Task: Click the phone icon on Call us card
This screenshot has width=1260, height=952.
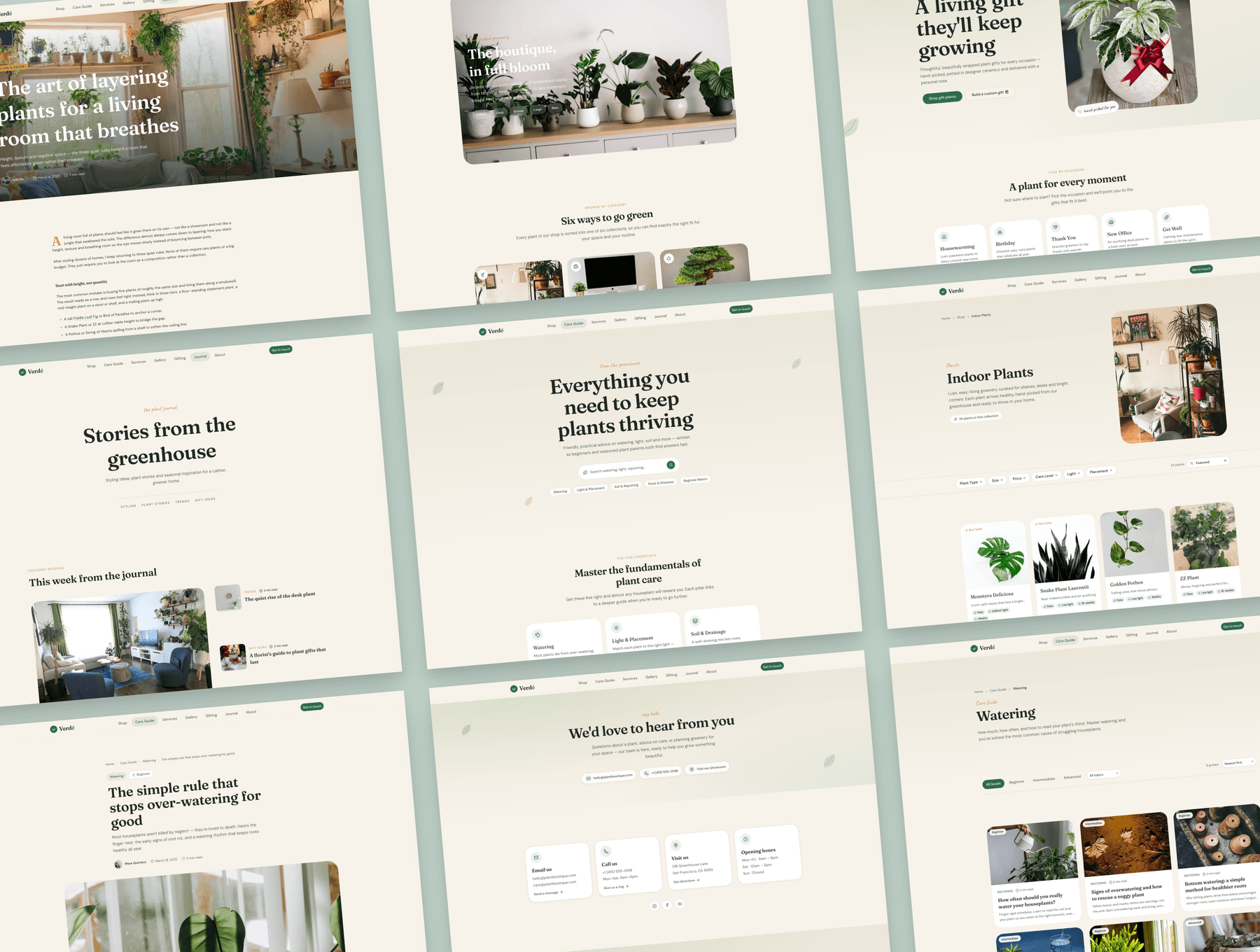Action: [606, 851]
